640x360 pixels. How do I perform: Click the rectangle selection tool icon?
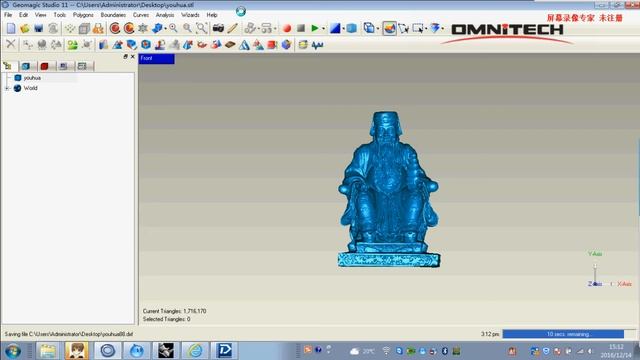(418, 28)
